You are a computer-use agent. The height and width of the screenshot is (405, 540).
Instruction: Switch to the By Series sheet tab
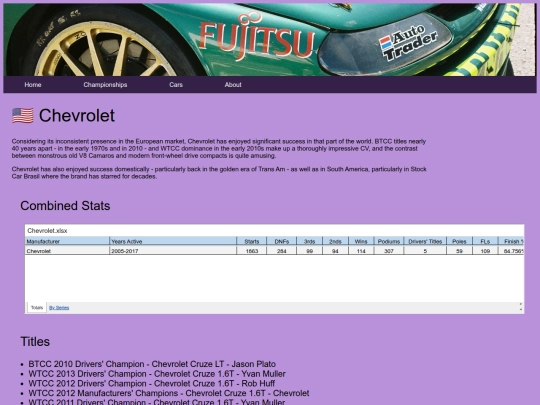point(59,308)
